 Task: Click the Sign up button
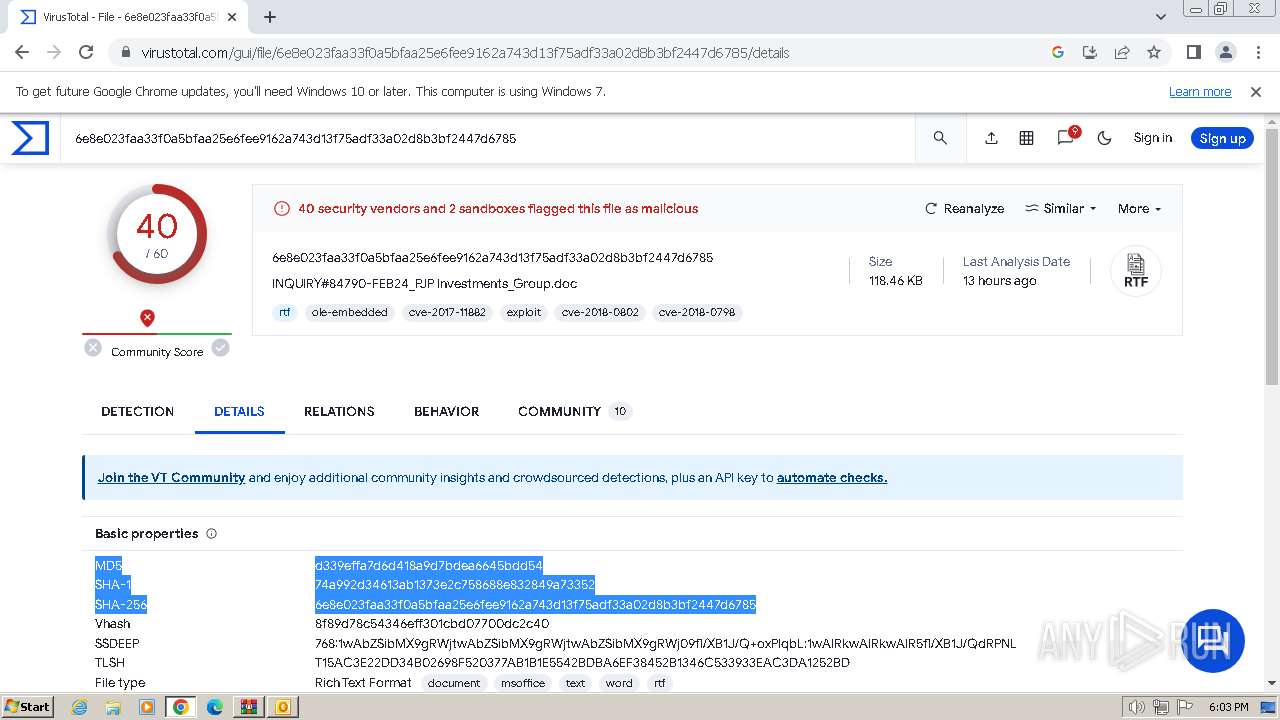coord(1222,138)
